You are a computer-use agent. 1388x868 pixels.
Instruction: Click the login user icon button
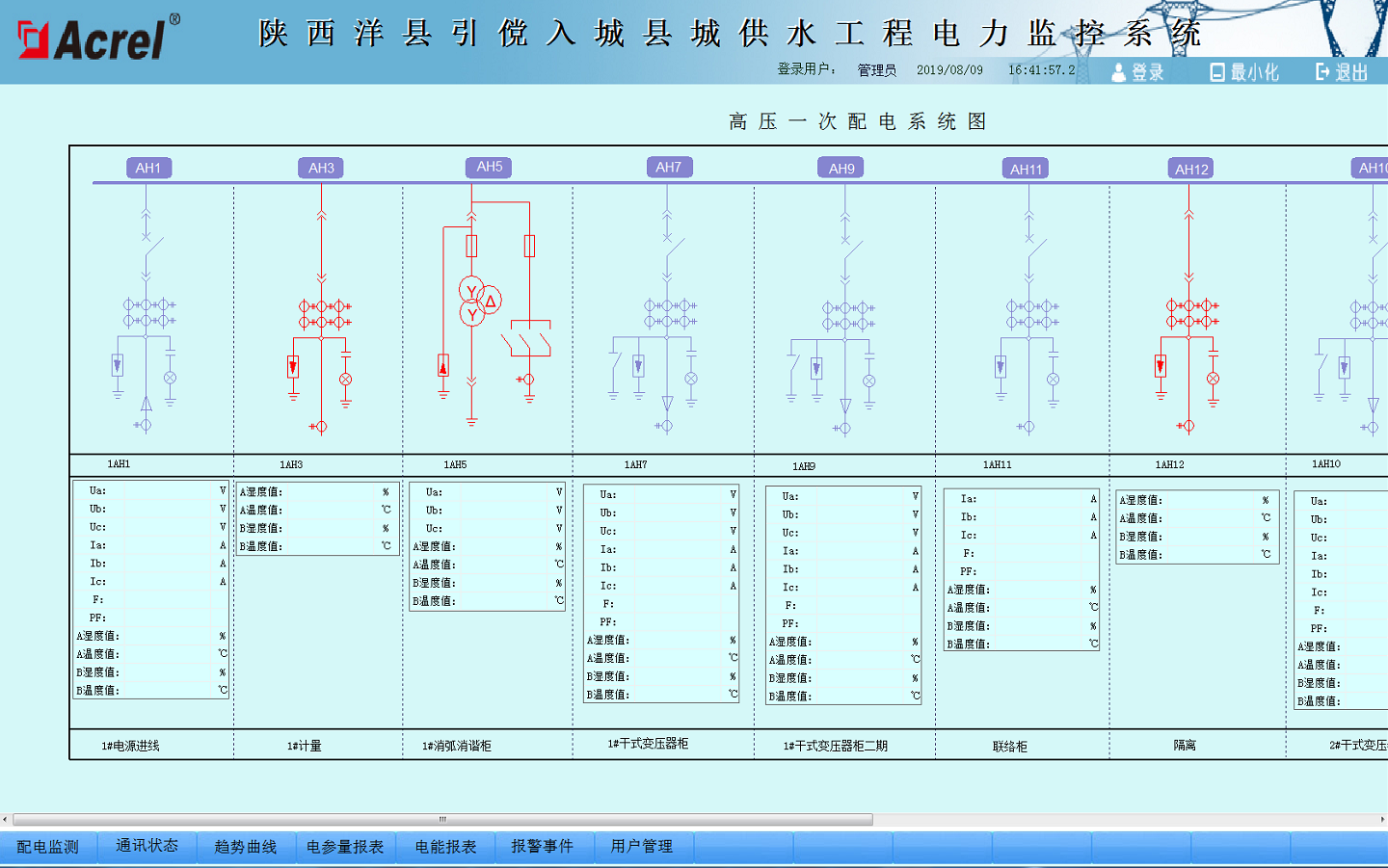(x=1138, y=72)
